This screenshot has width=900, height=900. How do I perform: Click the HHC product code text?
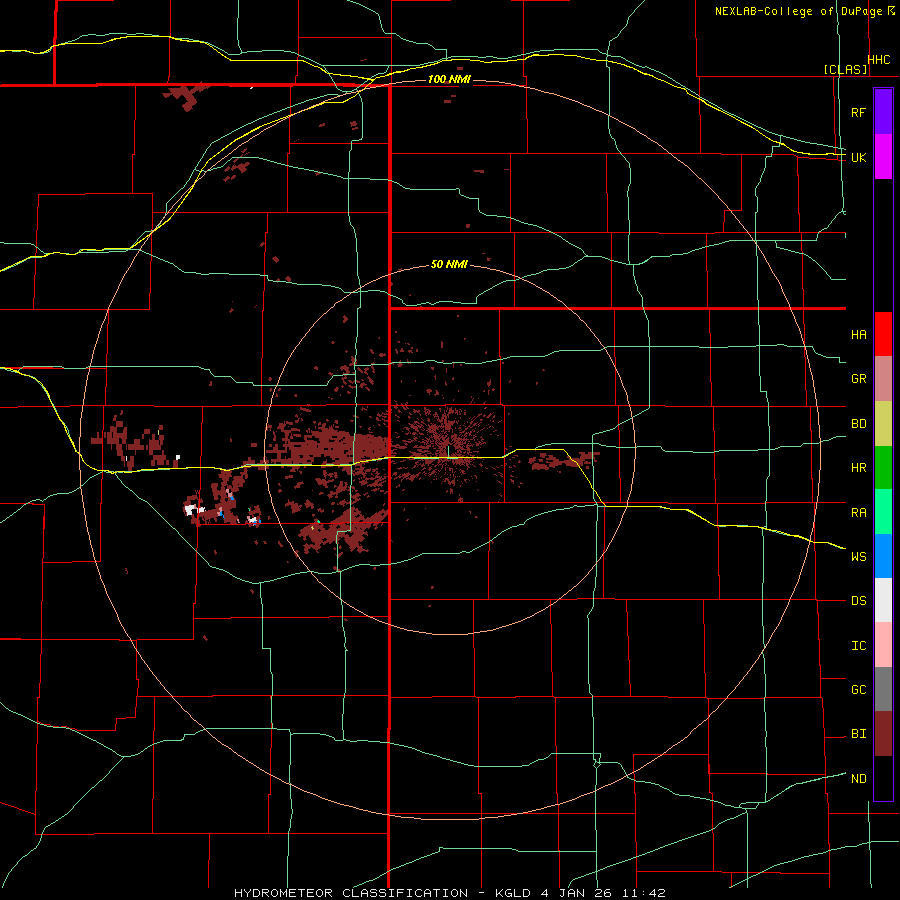point(879,60)
